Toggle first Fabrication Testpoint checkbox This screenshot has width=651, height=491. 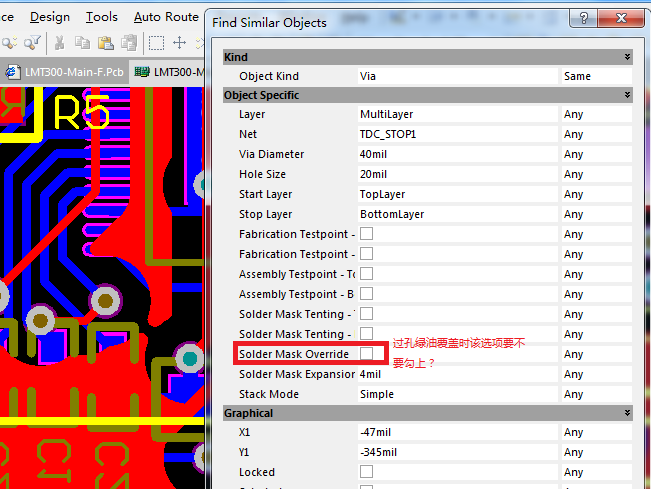coord(366,234)
